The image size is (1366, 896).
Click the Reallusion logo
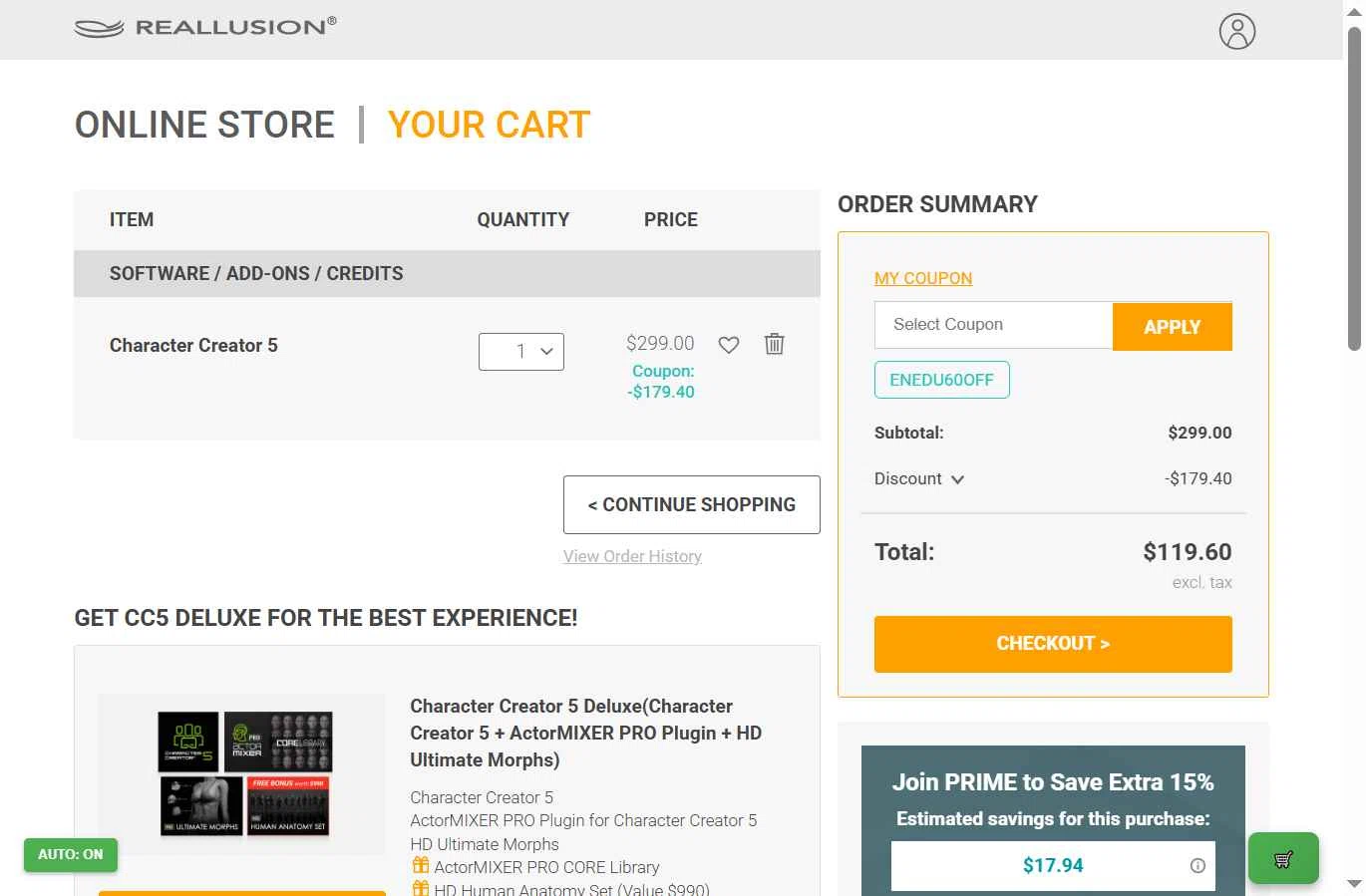pyautogui.click(x=205, y=27)
